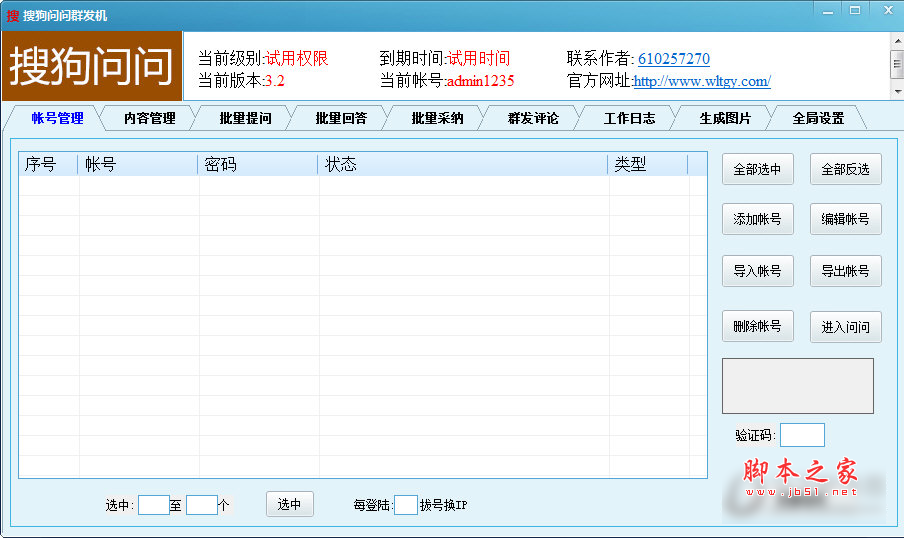The image size is (904, 538).
Task: Click the 类型 column header
Action: (x=648, y=164)
